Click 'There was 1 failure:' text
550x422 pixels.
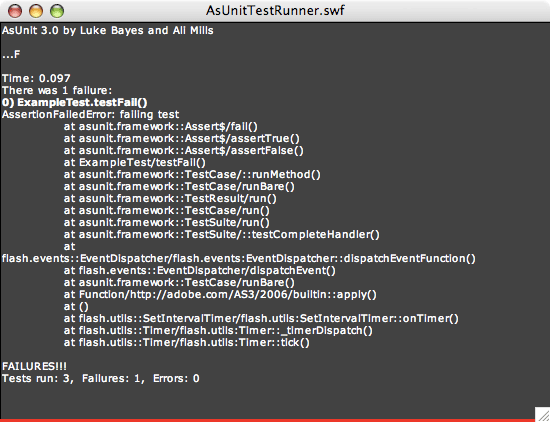point(57,91)
